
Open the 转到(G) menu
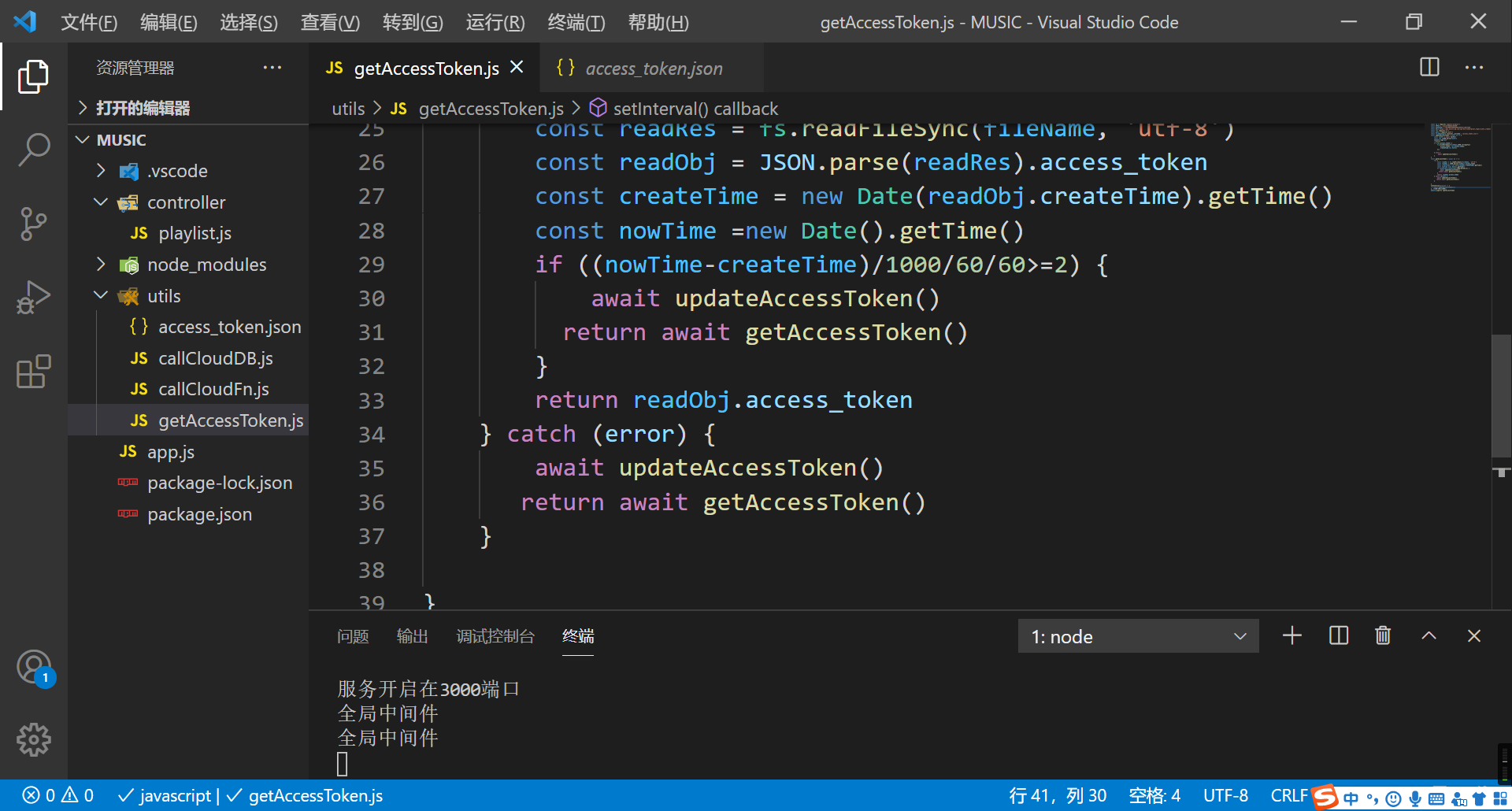tap(413, 22)
